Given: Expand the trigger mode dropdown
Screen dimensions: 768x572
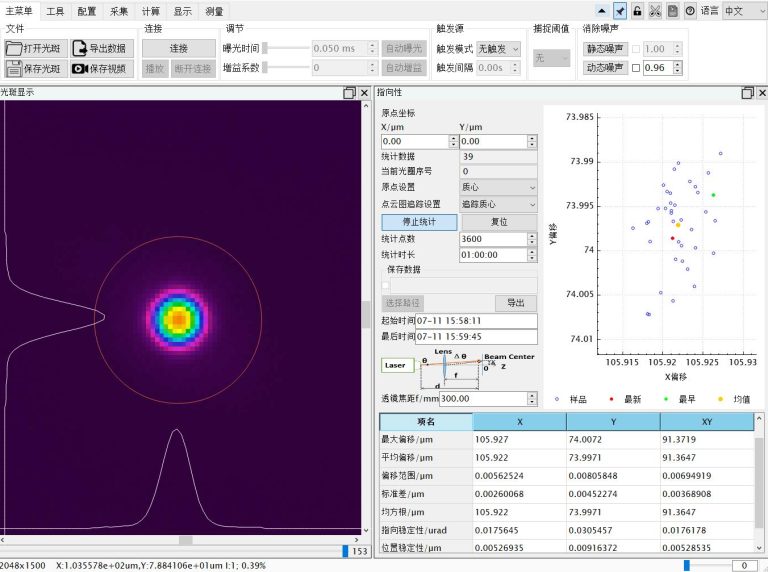Looking at the screenshot, I should click(x=499, y=48).
